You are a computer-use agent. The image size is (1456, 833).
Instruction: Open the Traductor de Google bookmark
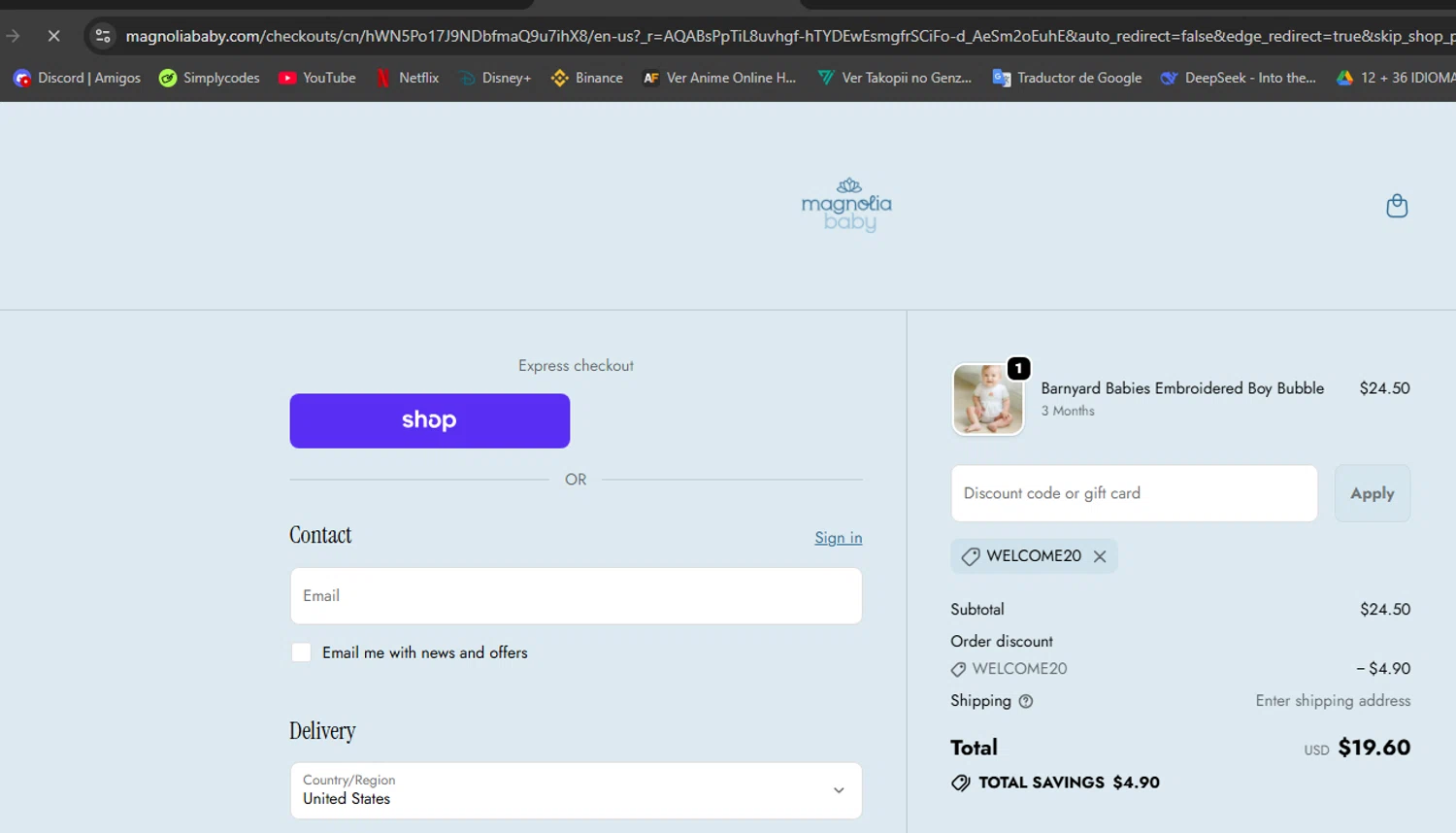coord(1067,78)
